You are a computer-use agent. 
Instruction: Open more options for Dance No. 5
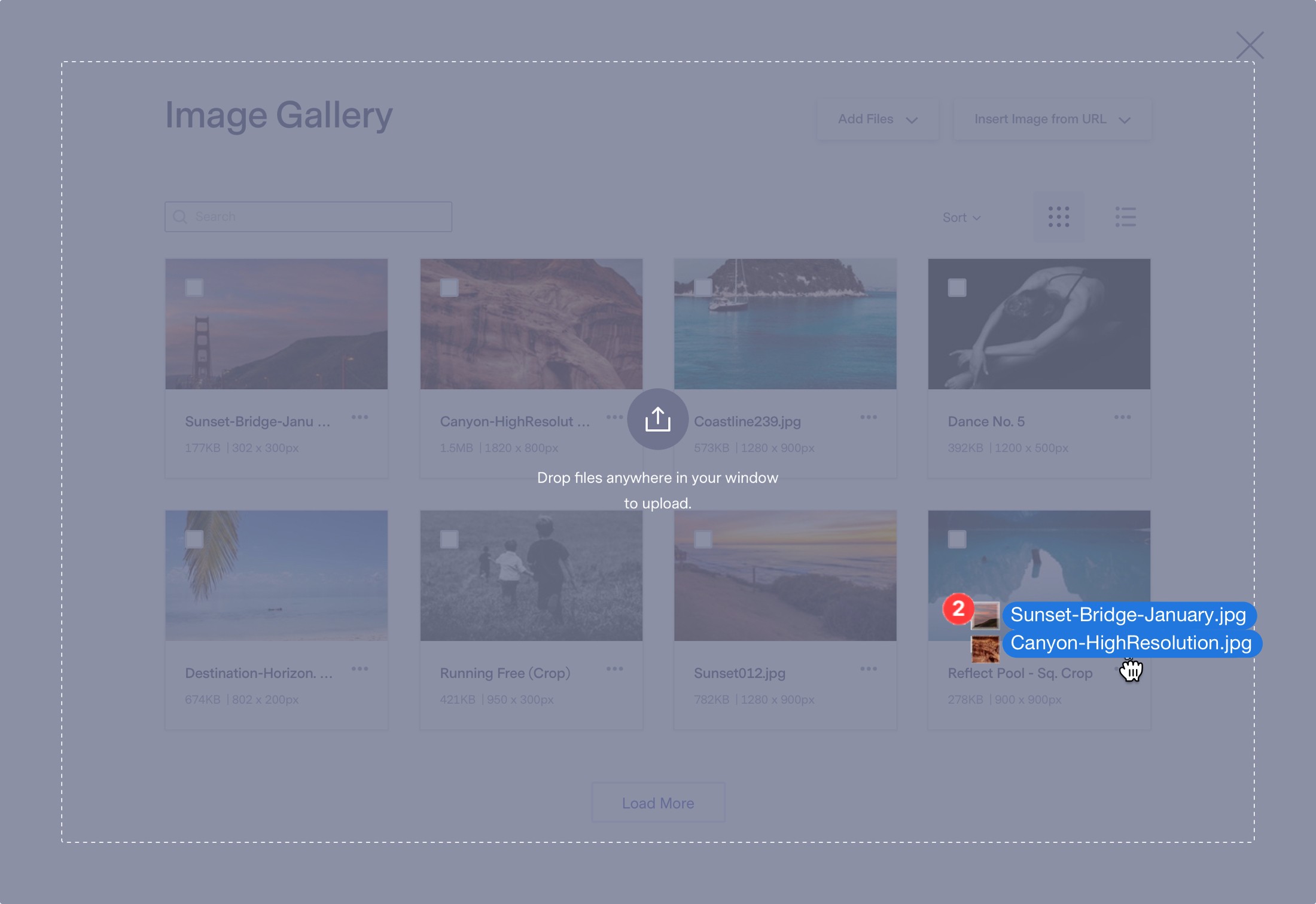pyautogui.click(x=1122, y=417)
